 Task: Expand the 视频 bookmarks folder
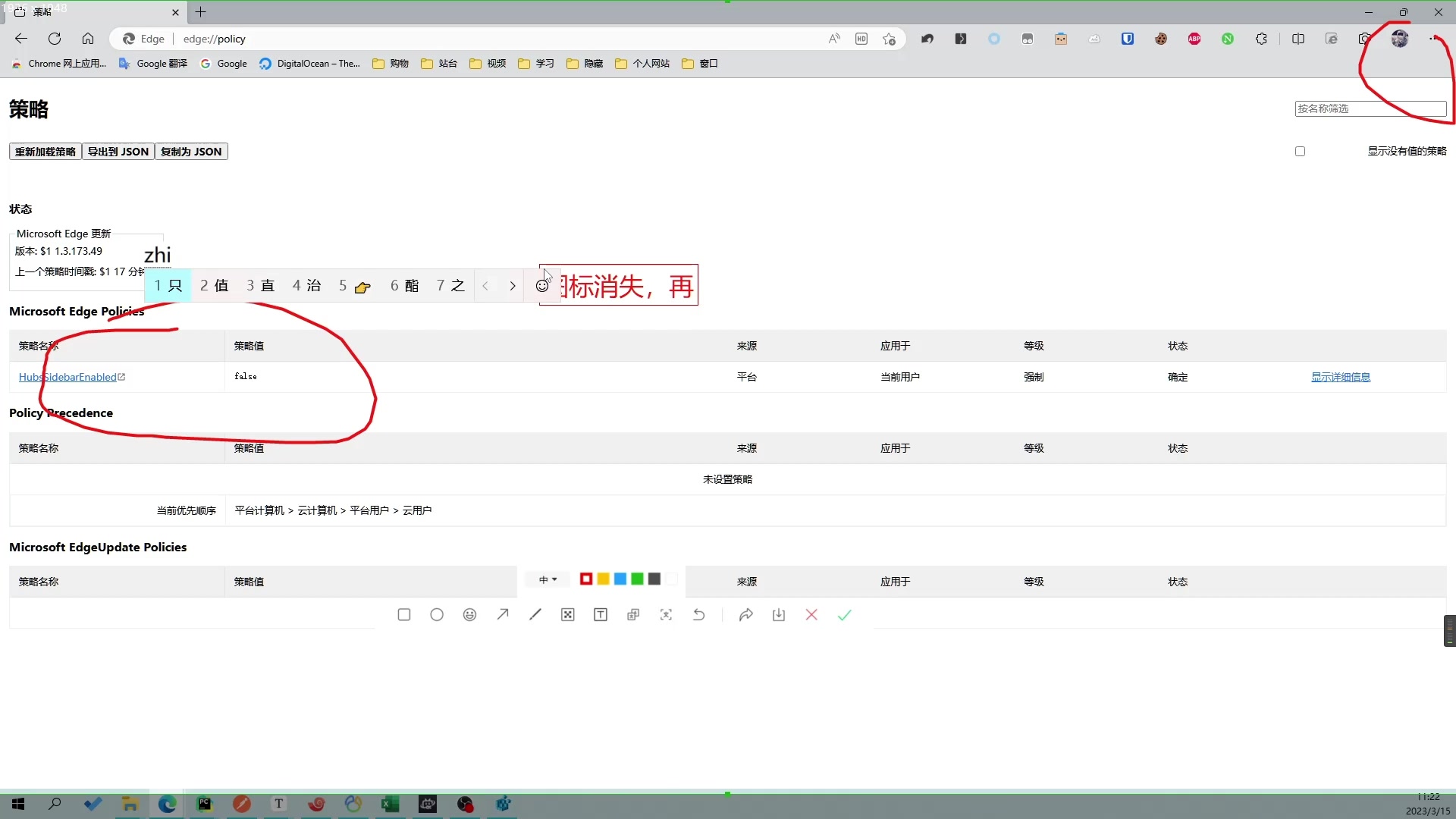488,64
